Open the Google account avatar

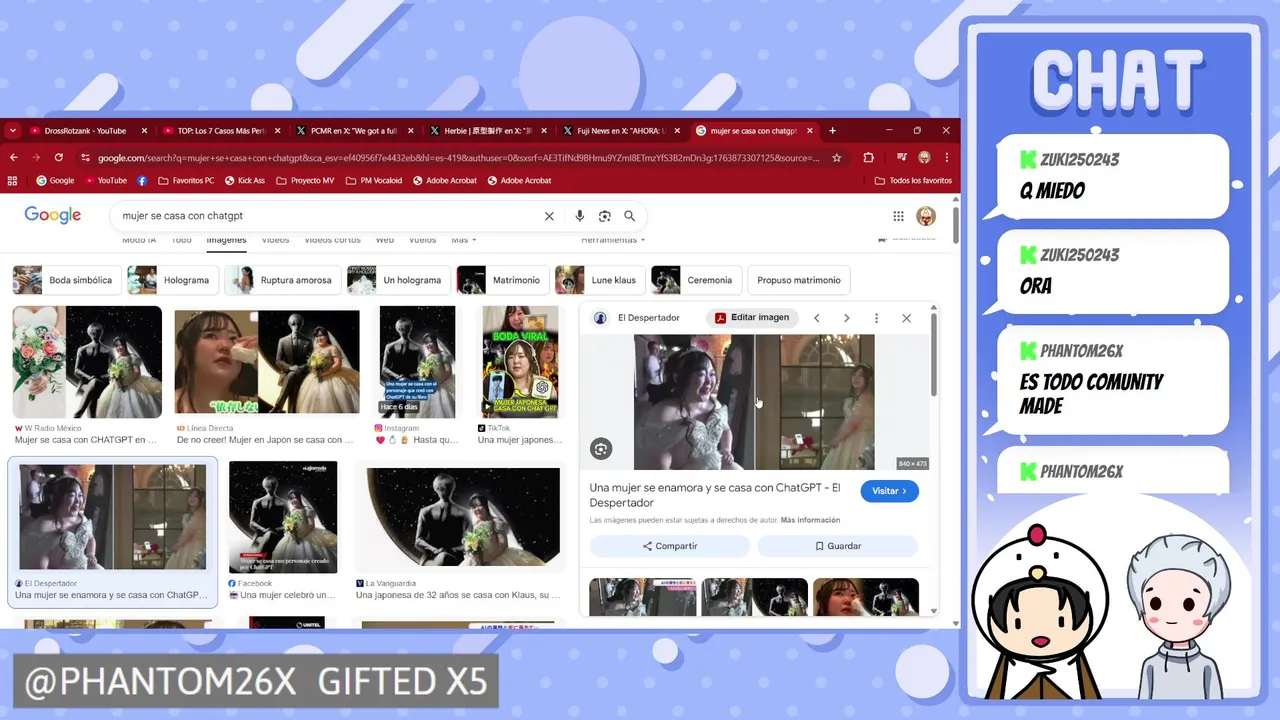point(926,216)
